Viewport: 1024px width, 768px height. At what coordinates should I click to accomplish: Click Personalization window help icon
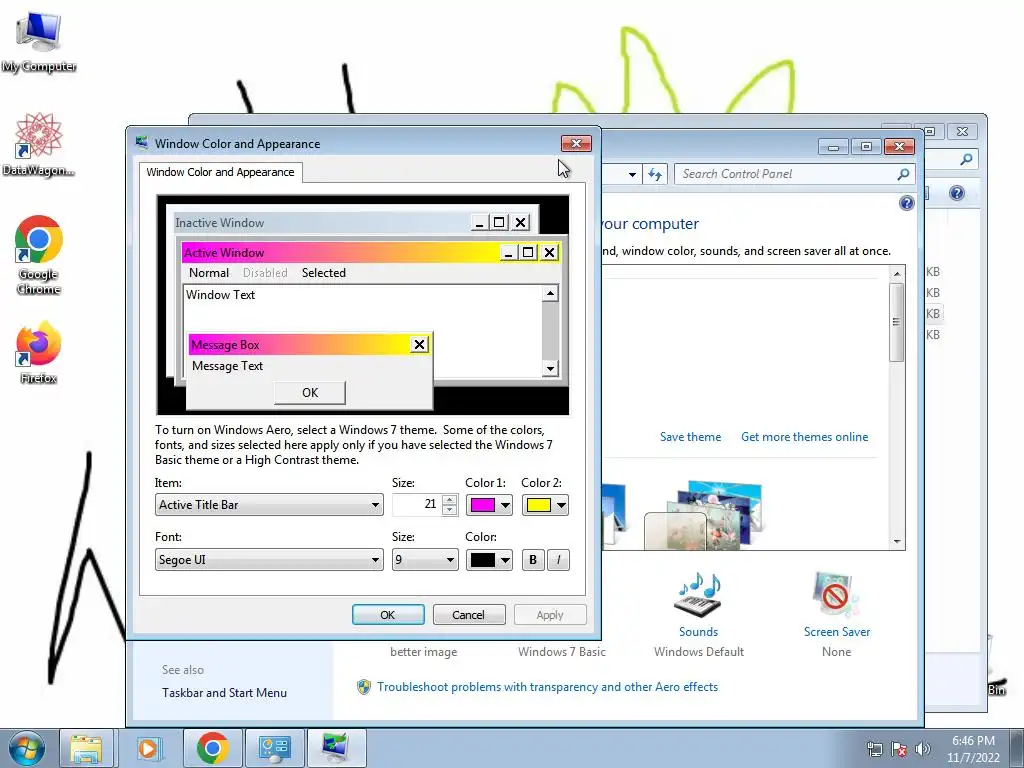(906, 203)
